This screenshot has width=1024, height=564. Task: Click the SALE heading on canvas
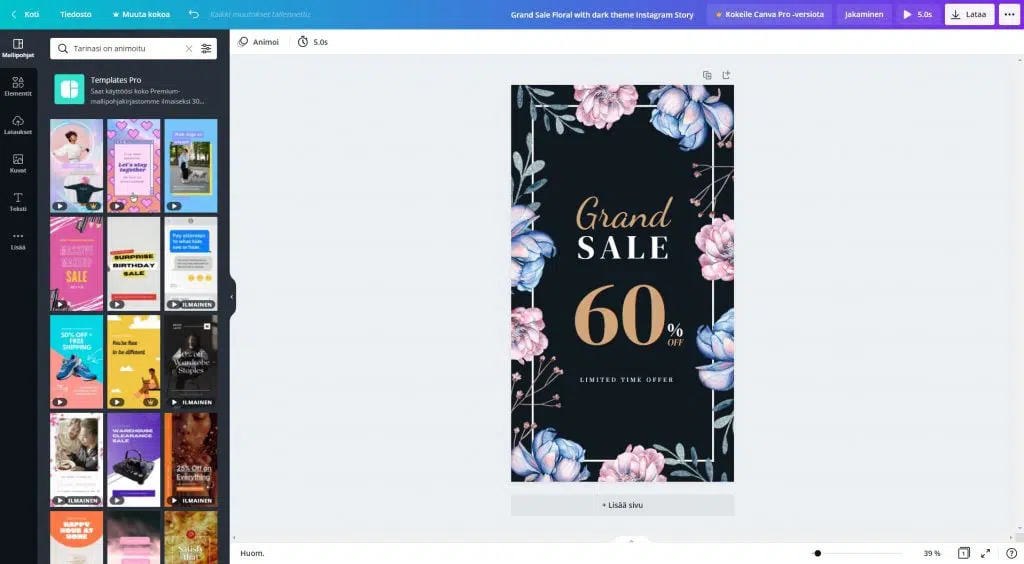click(x=623, y=249)
